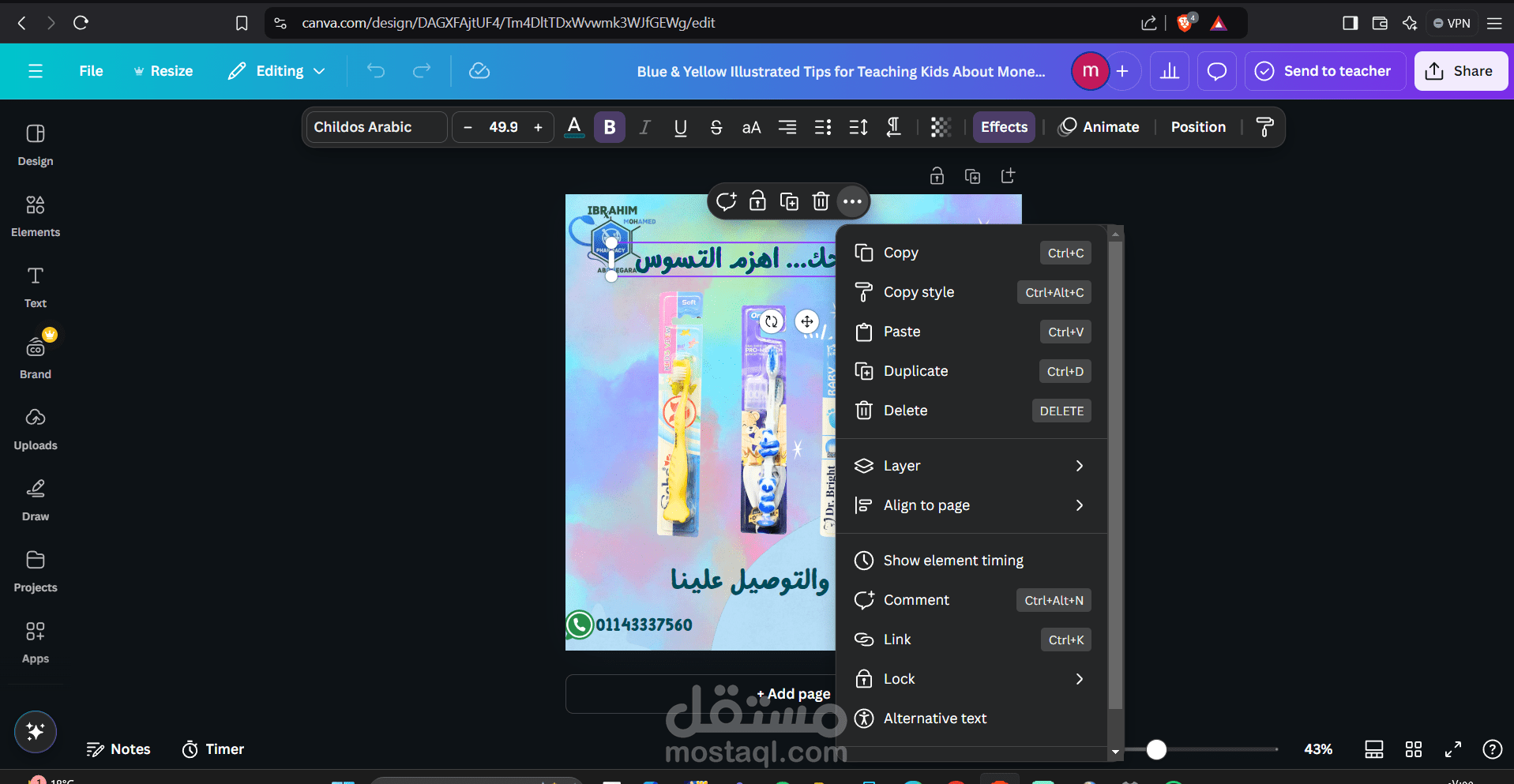The width and height of the screenshot is (1514, 784).
Task: Open the grid view icon
Action: point(1414,749)
